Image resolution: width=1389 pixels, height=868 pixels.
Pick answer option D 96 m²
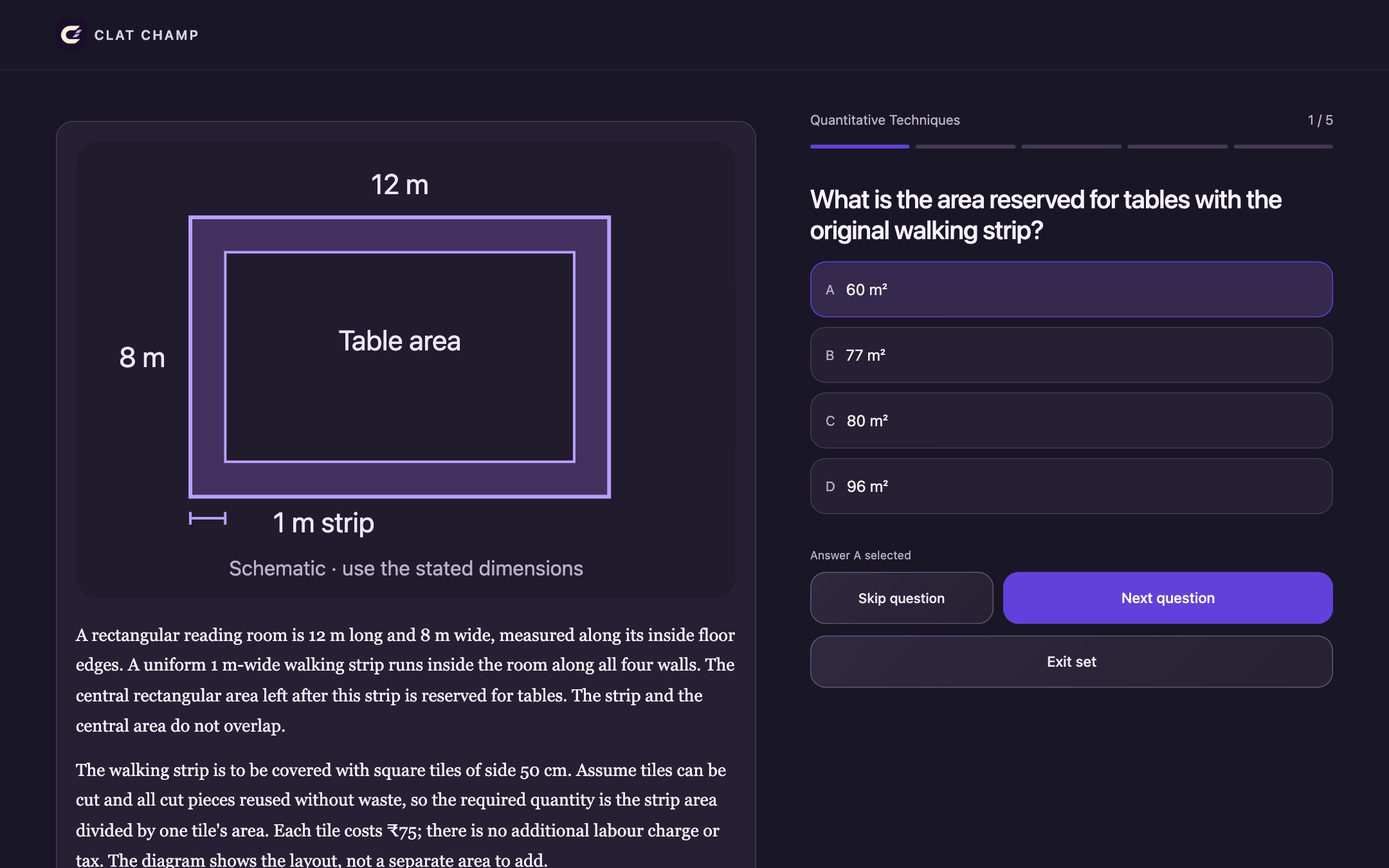1071,486
